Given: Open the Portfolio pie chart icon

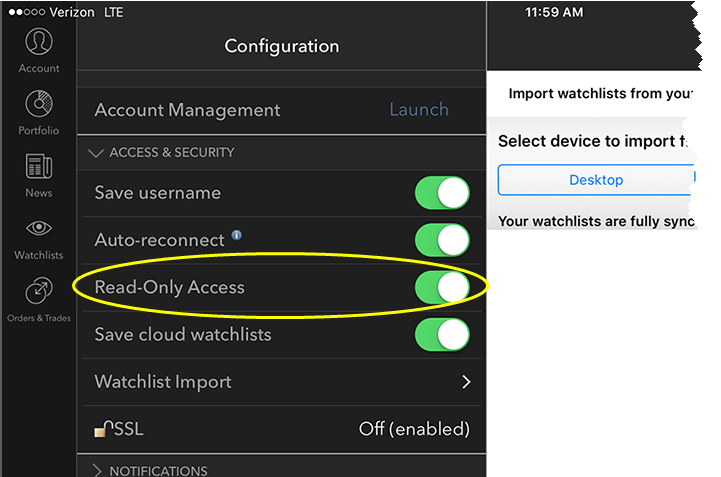Looking at the screenshot, I should pyautogui.click(x=39, y=103).
